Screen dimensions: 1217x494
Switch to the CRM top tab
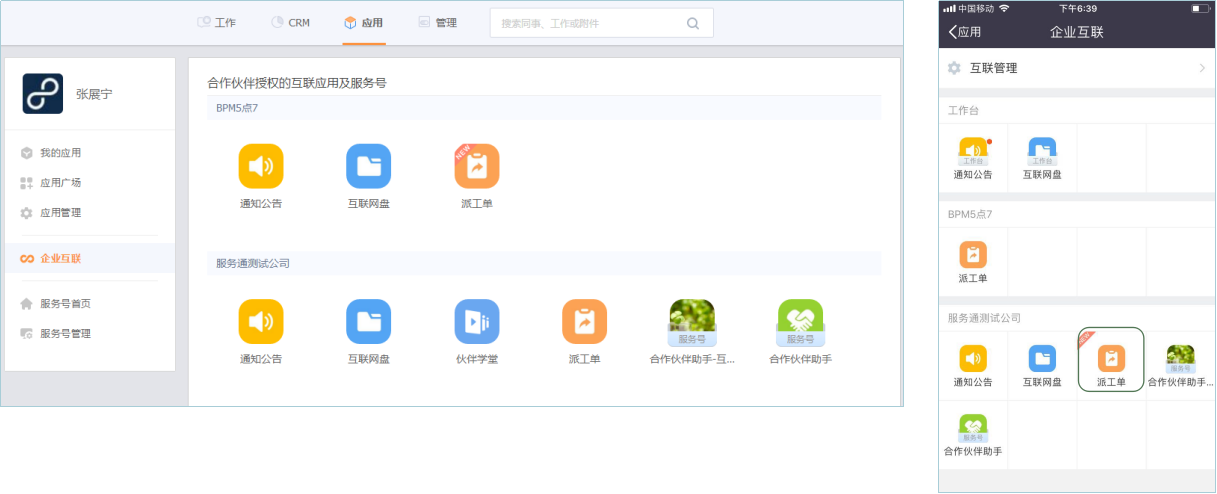(x=290, y=22)
